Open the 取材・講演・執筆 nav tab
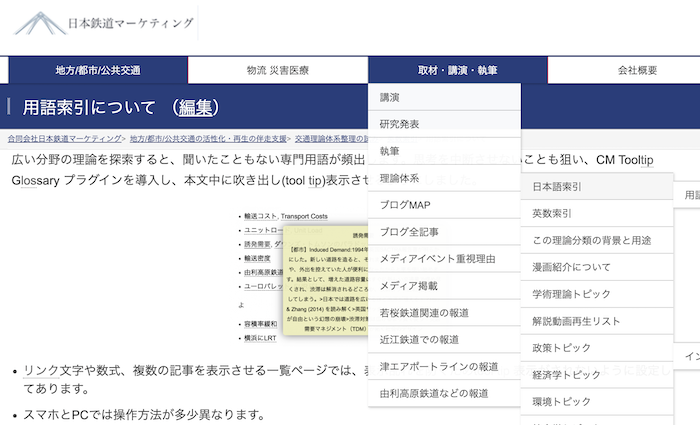The height and width of the screenshot is (425, 700). click(458, 70)
